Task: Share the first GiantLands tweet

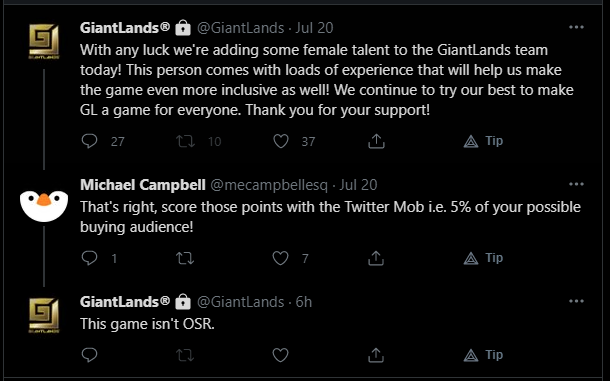Action: 376,141
